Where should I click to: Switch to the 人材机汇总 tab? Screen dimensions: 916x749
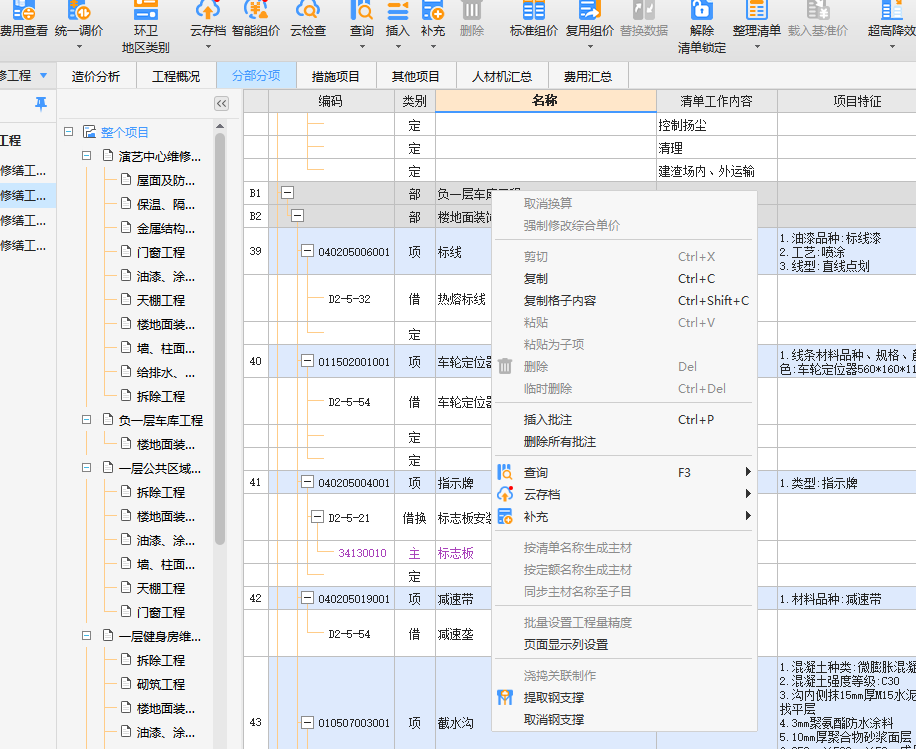coord(502,77)
